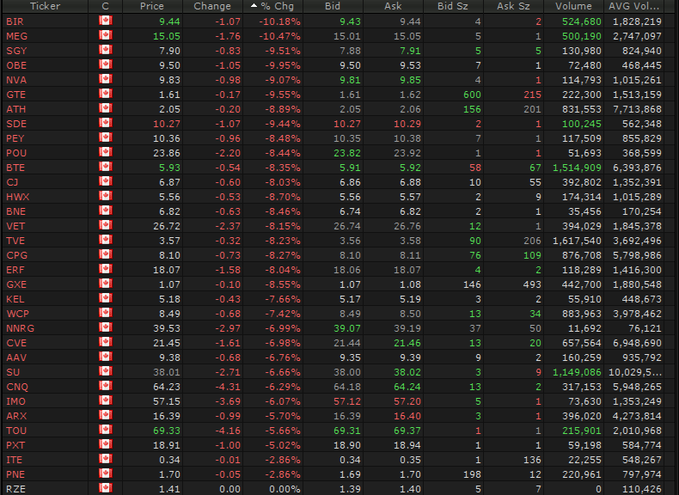Select the ITE ticker
Image resolution: width=679 pixels, height=495 pixels.
click(14, 460)
